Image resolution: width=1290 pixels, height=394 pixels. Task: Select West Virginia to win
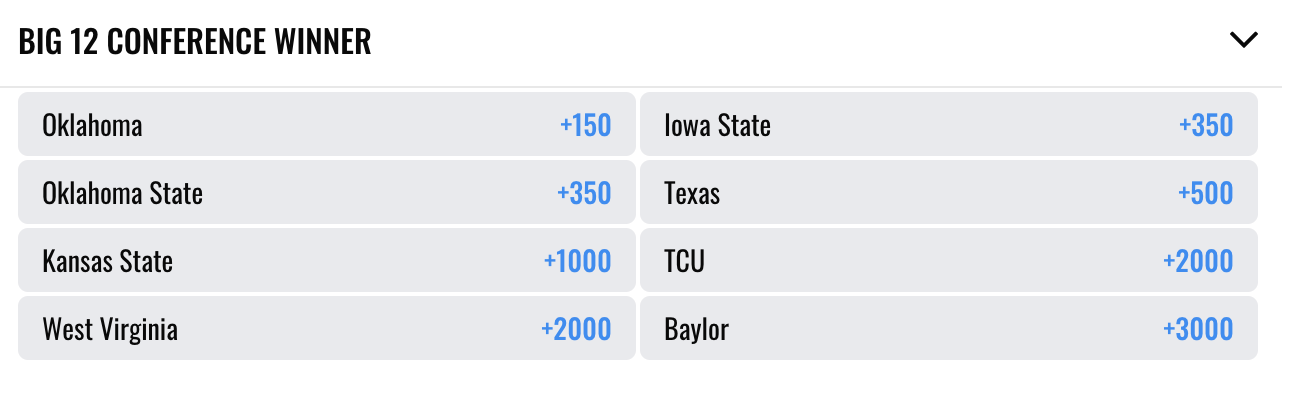(x=327, y=329)
